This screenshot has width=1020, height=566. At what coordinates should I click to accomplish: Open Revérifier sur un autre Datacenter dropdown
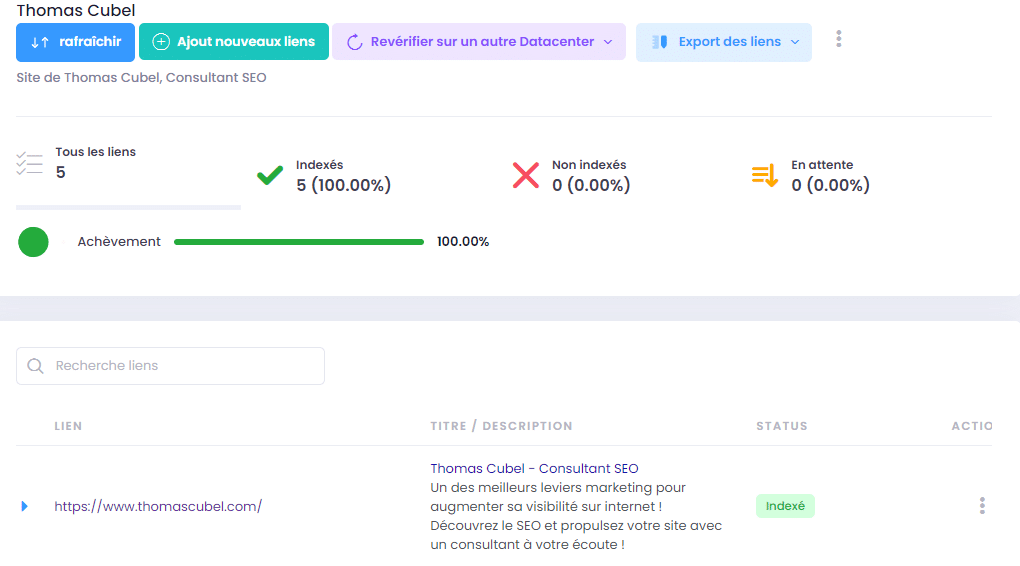479,42
